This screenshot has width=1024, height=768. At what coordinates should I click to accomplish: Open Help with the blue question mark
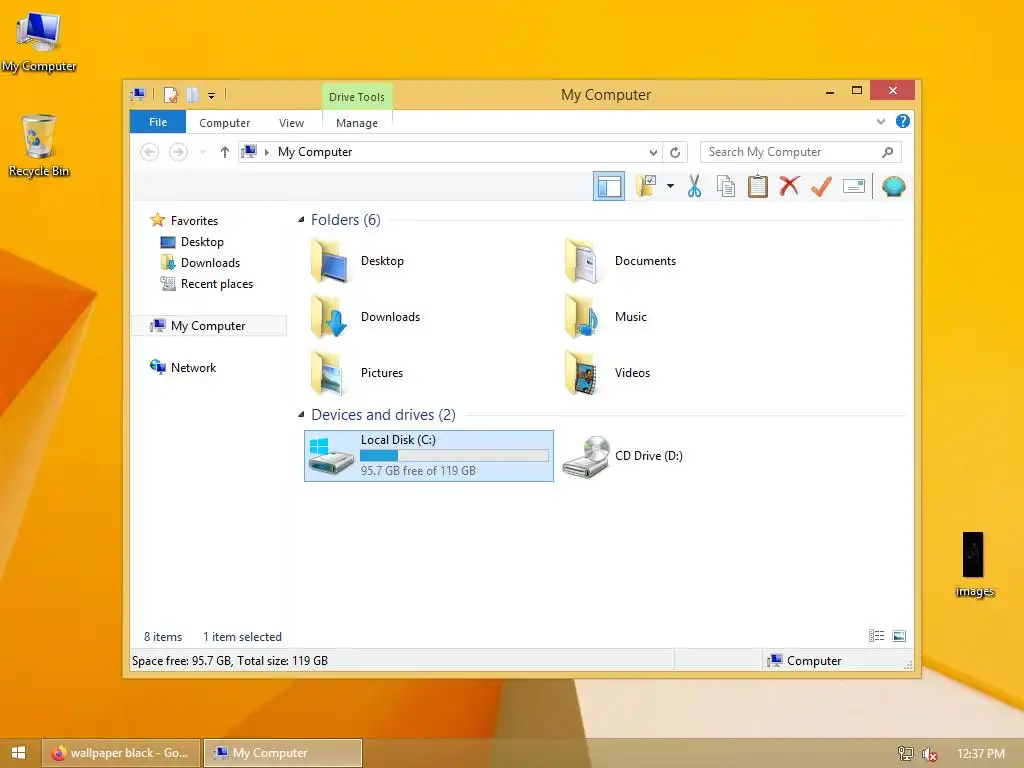(903, 121)
